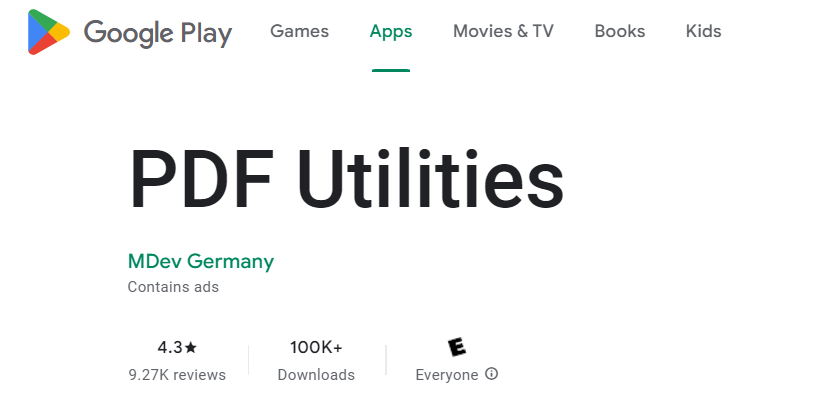The width and height of the screenshot is (820, 409).
Task: Switch to the Movies & TV tab
Action: [x=503, y=31]
